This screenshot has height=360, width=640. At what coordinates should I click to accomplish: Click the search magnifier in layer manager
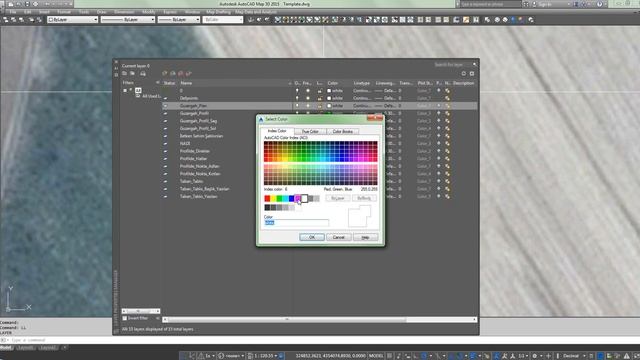[474, 64]
